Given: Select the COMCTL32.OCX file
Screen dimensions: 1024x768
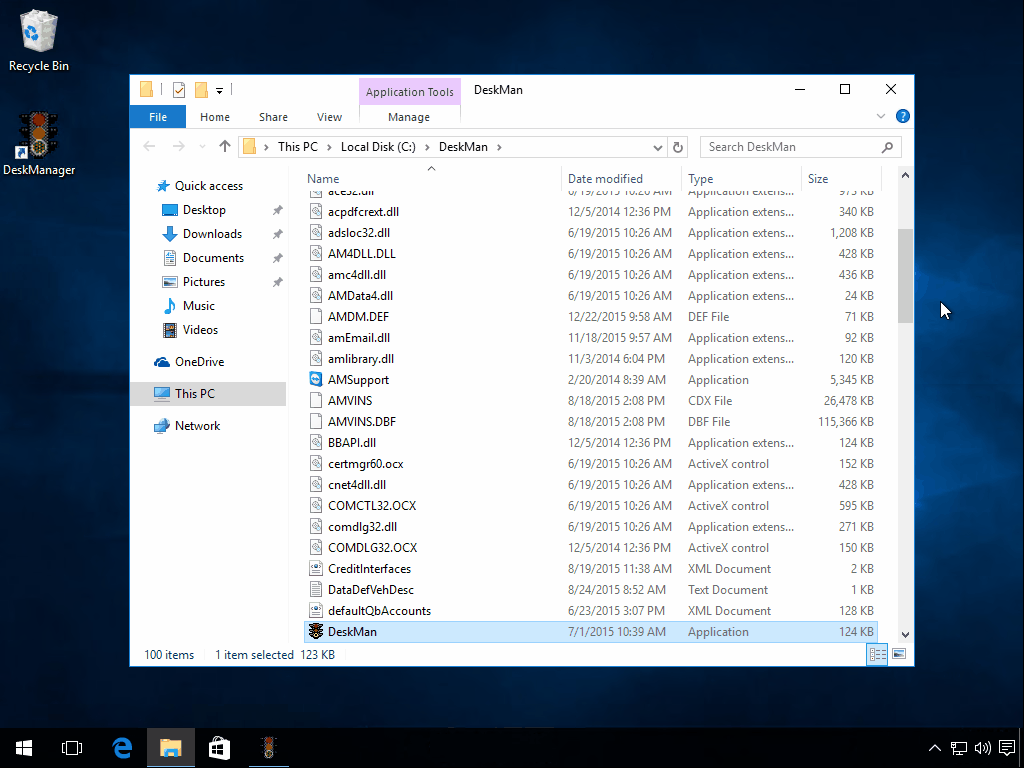Looking at the screenshot, I should click(x=372, y=505).
